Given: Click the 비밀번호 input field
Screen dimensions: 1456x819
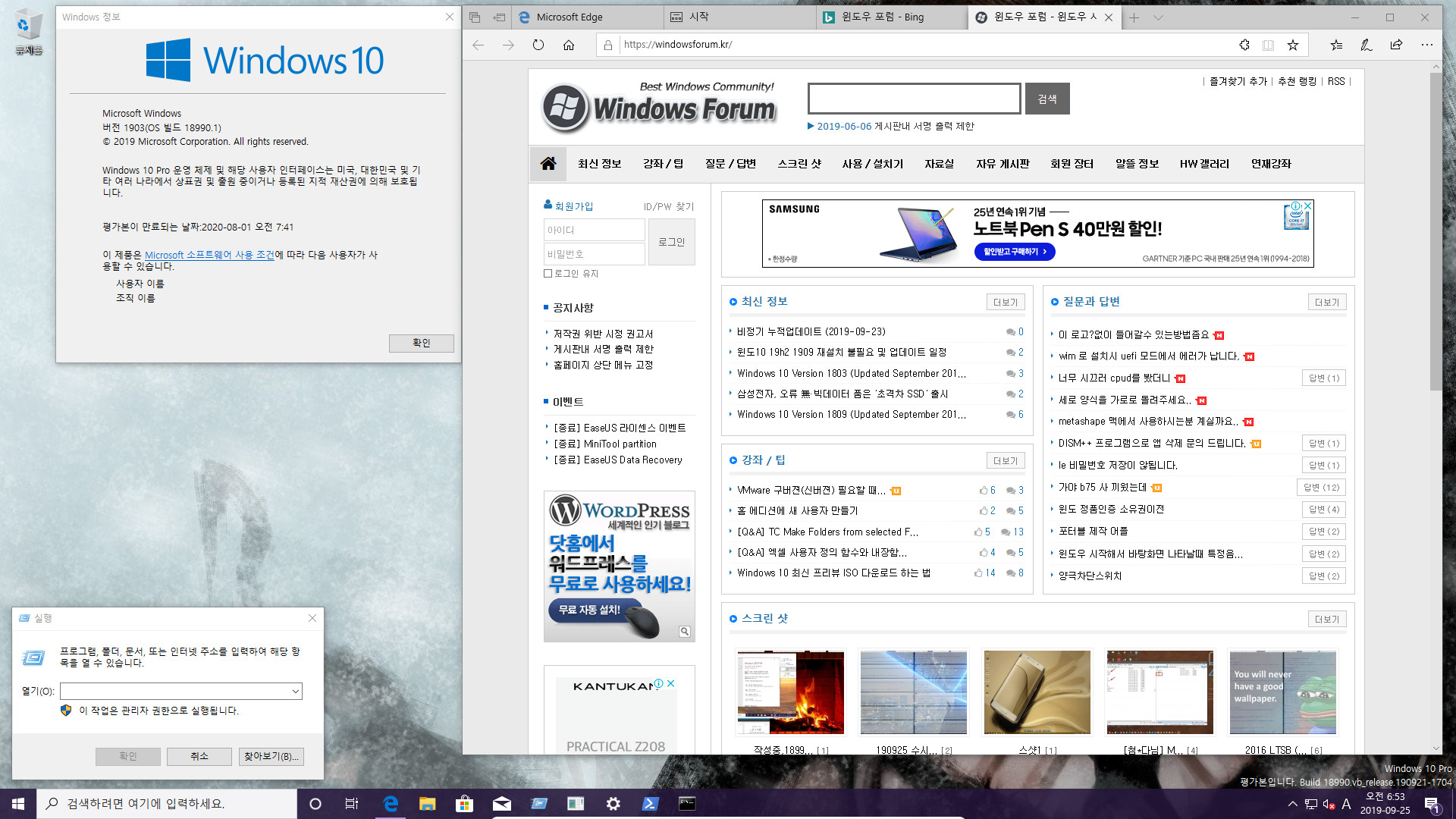Looking at the screenshot, I should (594, 254).
